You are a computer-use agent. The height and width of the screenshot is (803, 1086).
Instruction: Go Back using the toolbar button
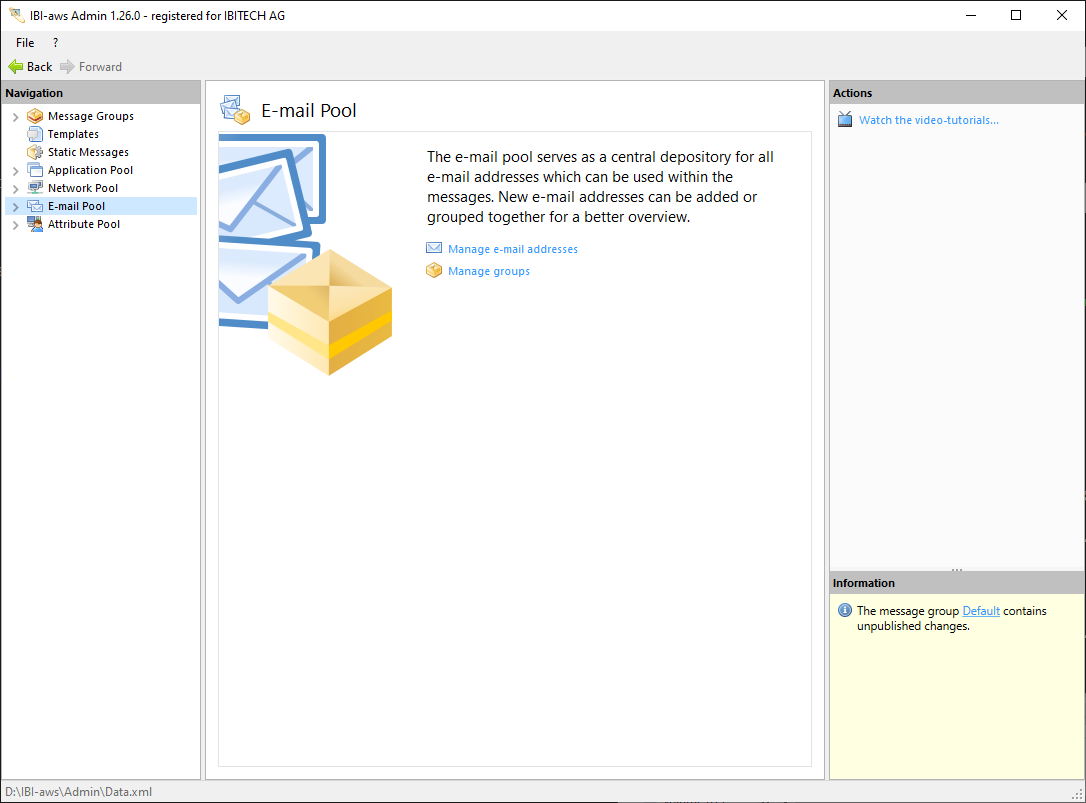(30, 67)
